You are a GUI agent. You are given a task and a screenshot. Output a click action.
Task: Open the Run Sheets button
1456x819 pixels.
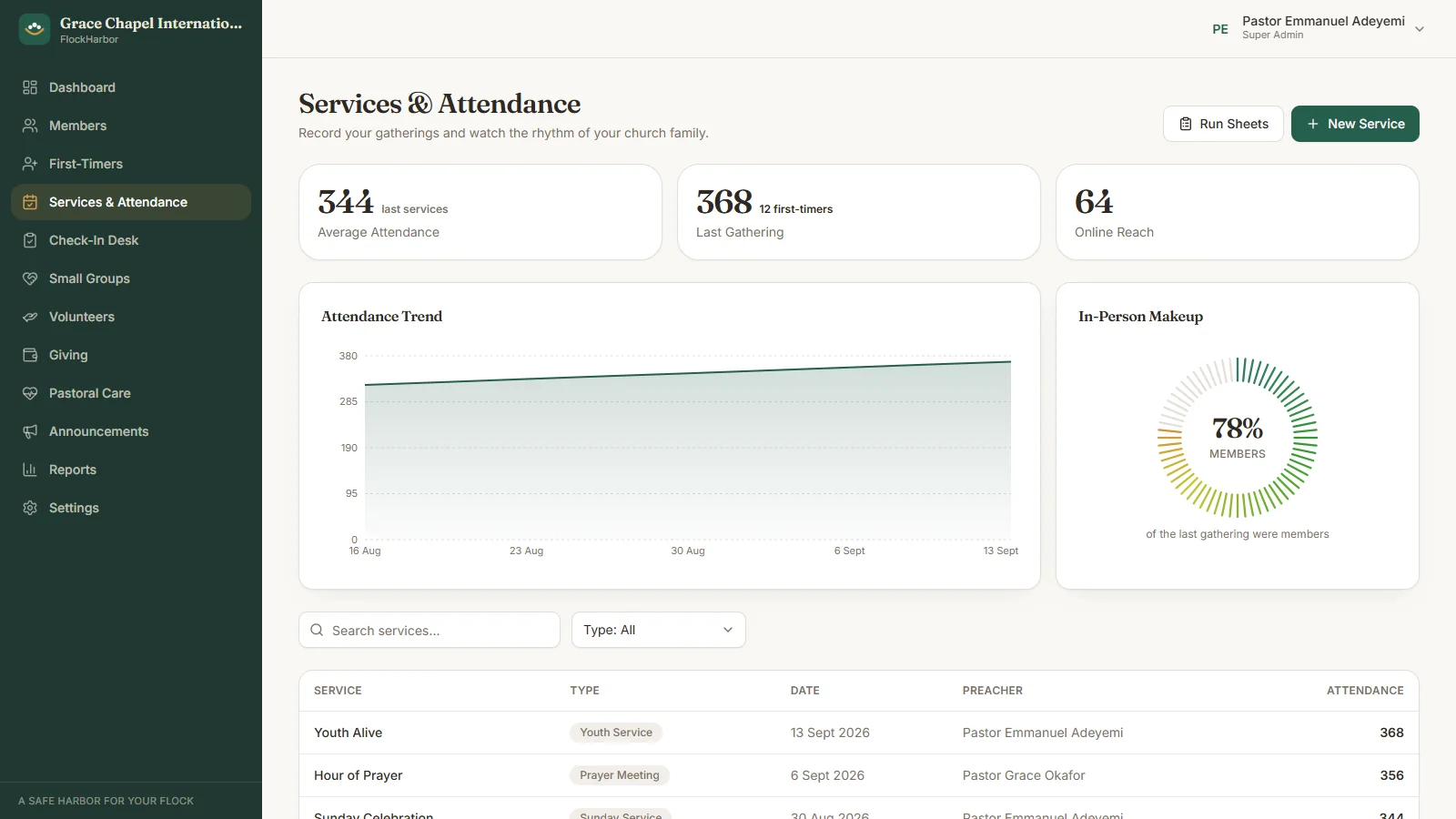click(x=1223, y=124)
